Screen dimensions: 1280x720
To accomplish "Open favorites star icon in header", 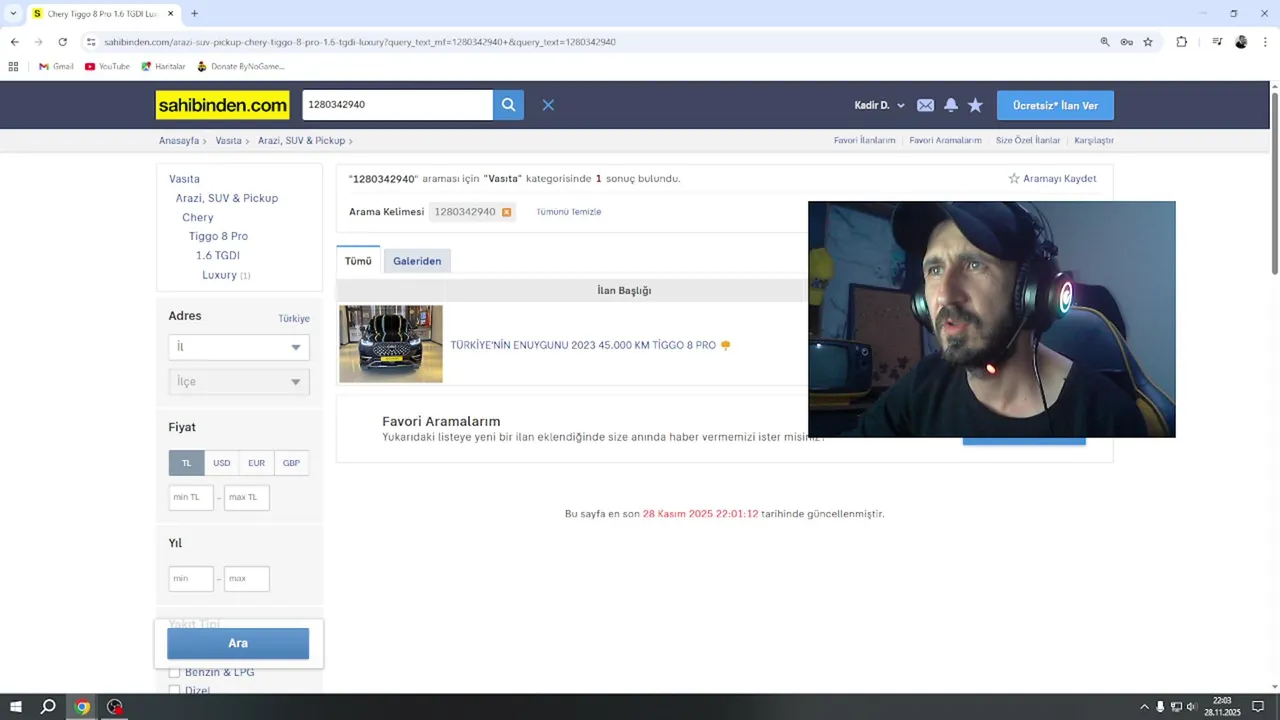I will coord(975,105).
